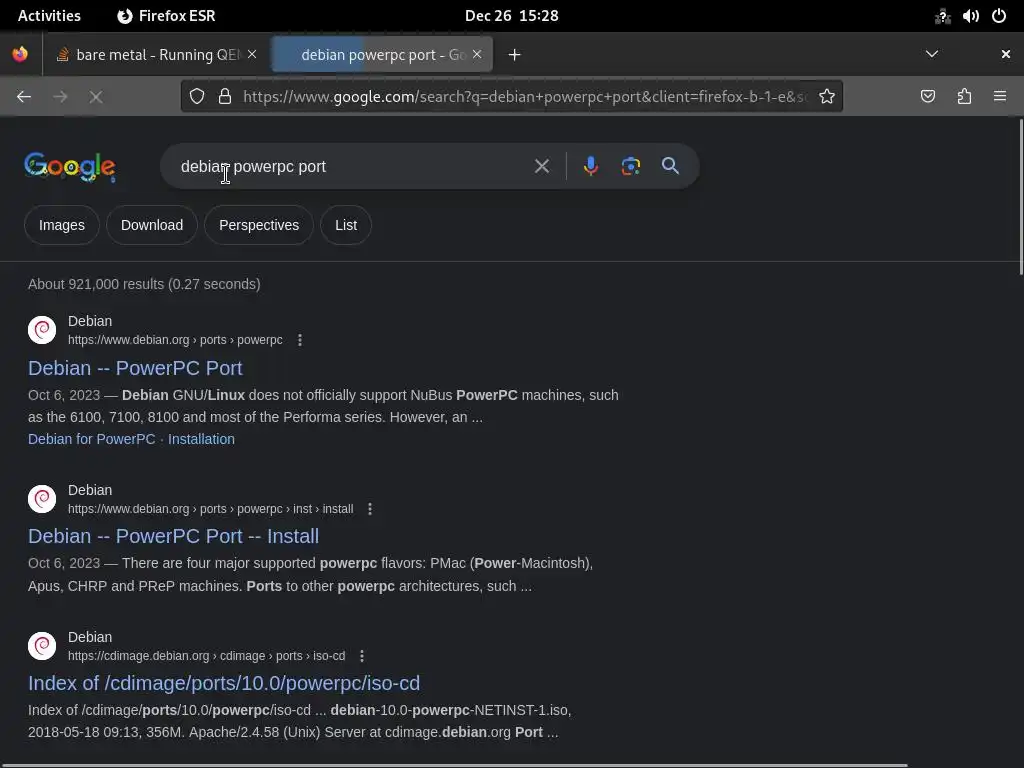Click the Debian favicon of the Install result

[42, 499]
